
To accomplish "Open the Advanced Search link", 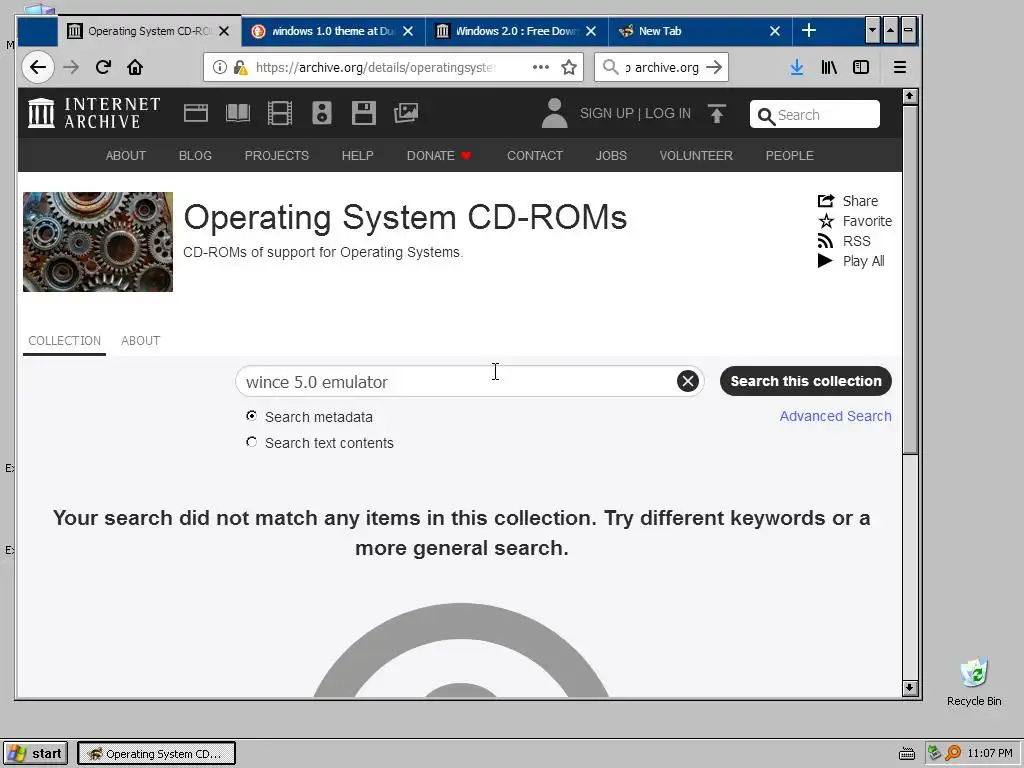I will [835, 416].
